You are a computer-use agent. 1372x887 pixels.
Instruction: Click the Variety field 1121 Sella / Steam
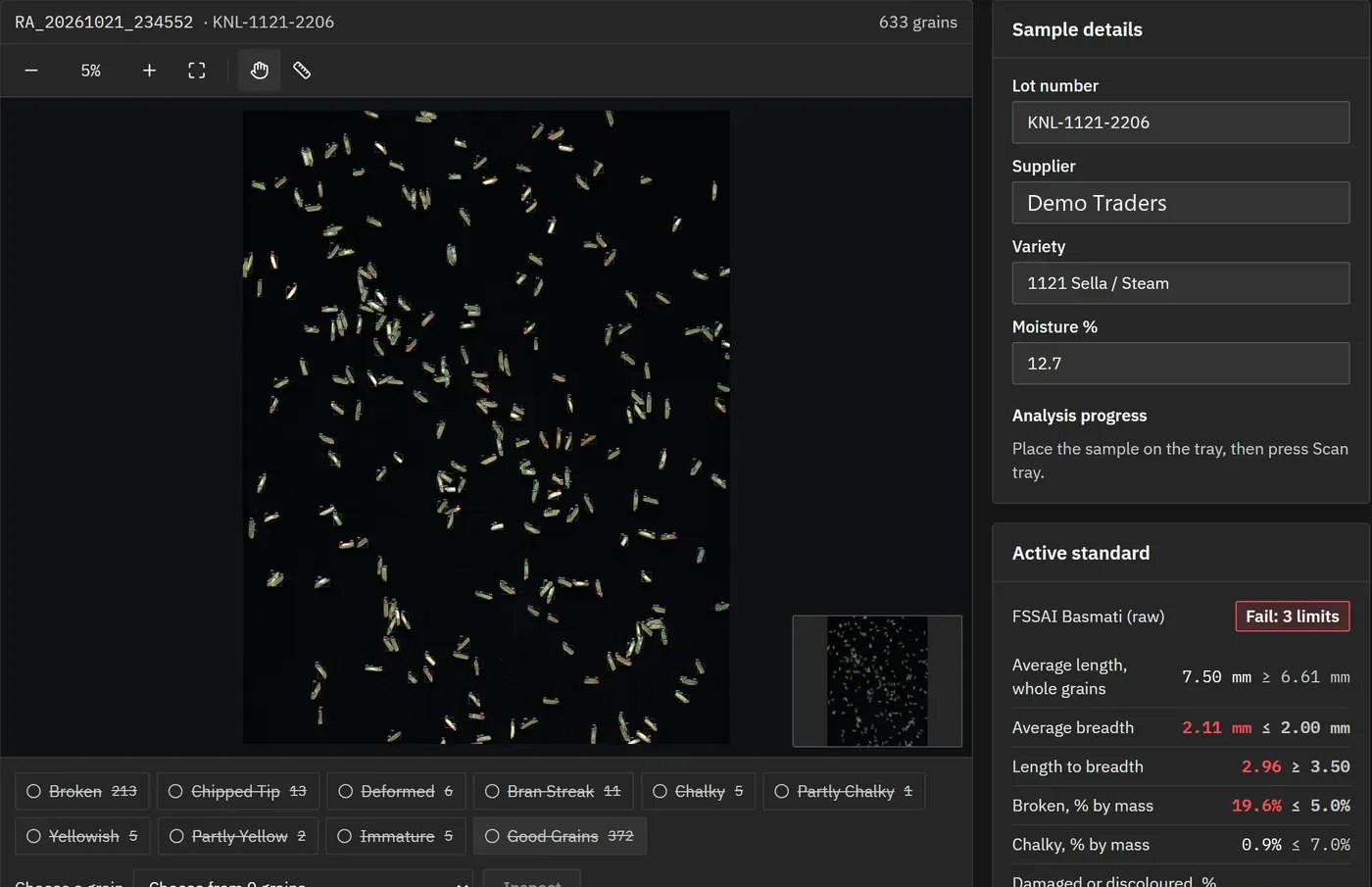1181,283
